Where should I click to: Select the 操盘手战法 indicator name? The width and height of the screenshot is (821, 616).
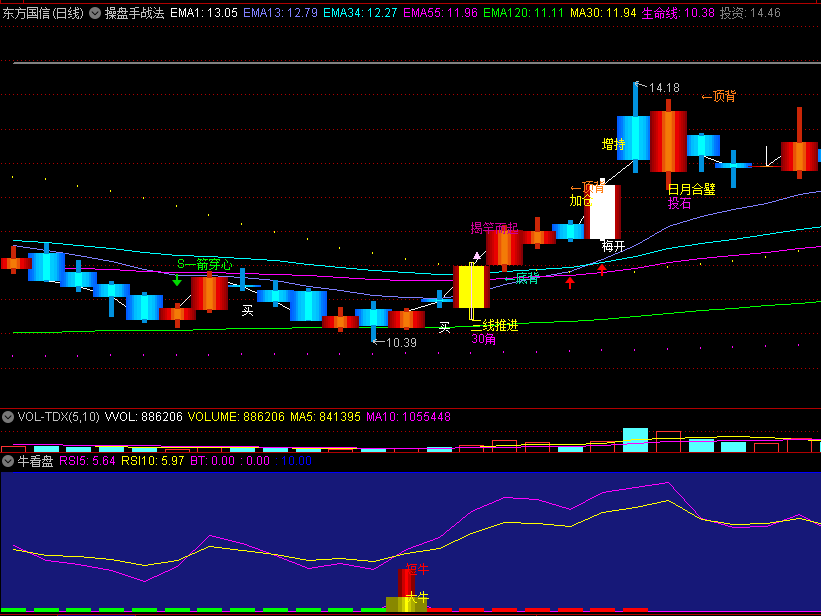135,13
